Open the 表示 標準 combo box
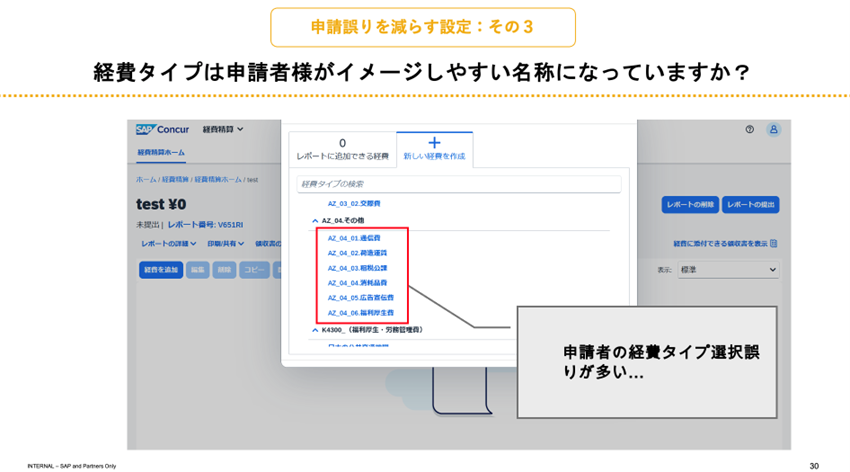The width and height of the screenshot is (850, 472). pyautogui.click(x=728, y=270)
